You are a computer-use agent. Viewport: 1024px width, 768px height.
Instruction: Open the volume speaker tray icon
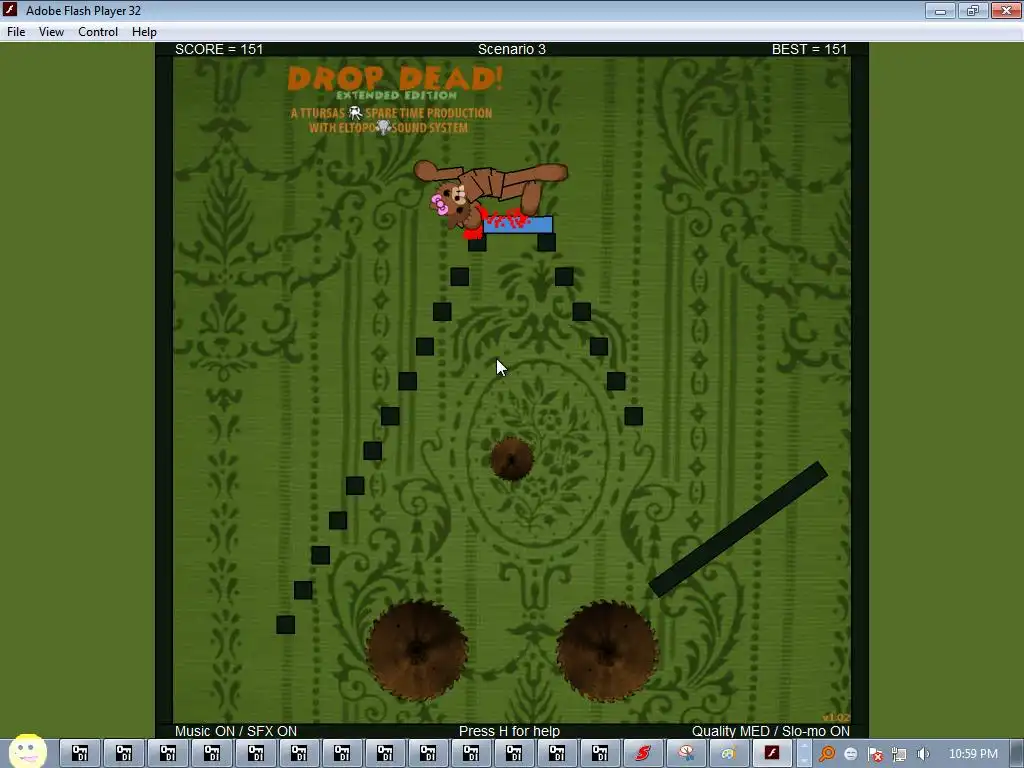tap(923, 754)
